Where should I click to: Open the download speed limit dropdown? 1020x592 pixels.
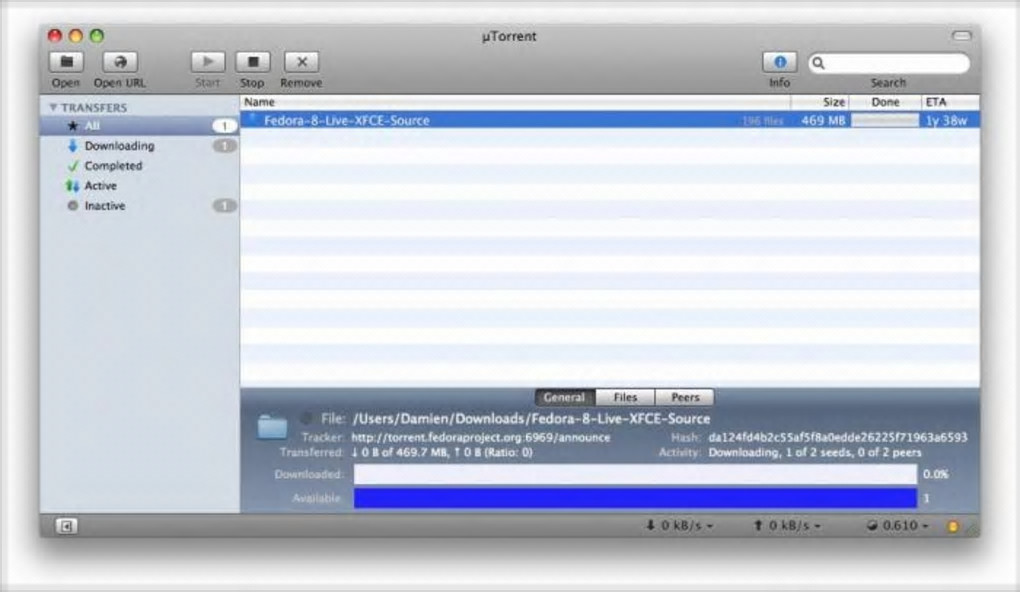[x=679, y=526]
